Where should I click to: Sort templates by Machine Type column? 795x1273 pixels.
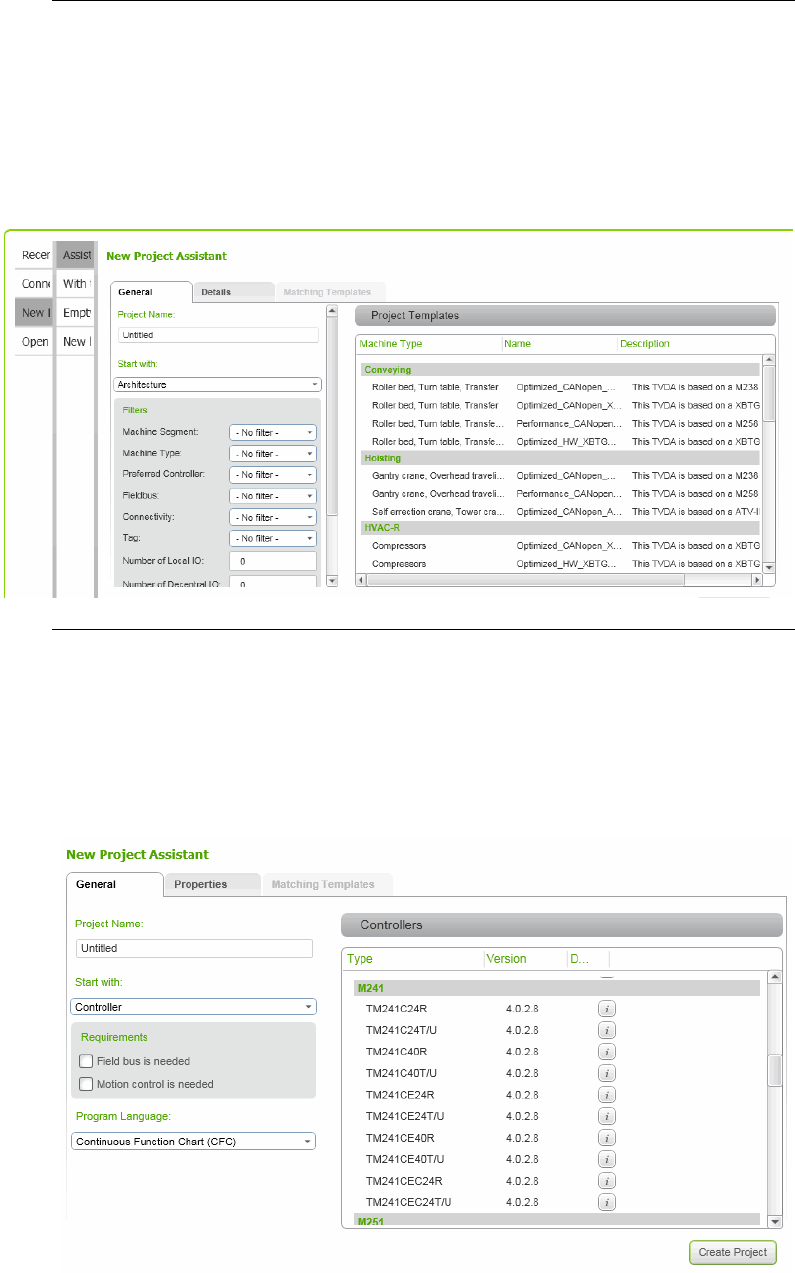pos(429,344)
